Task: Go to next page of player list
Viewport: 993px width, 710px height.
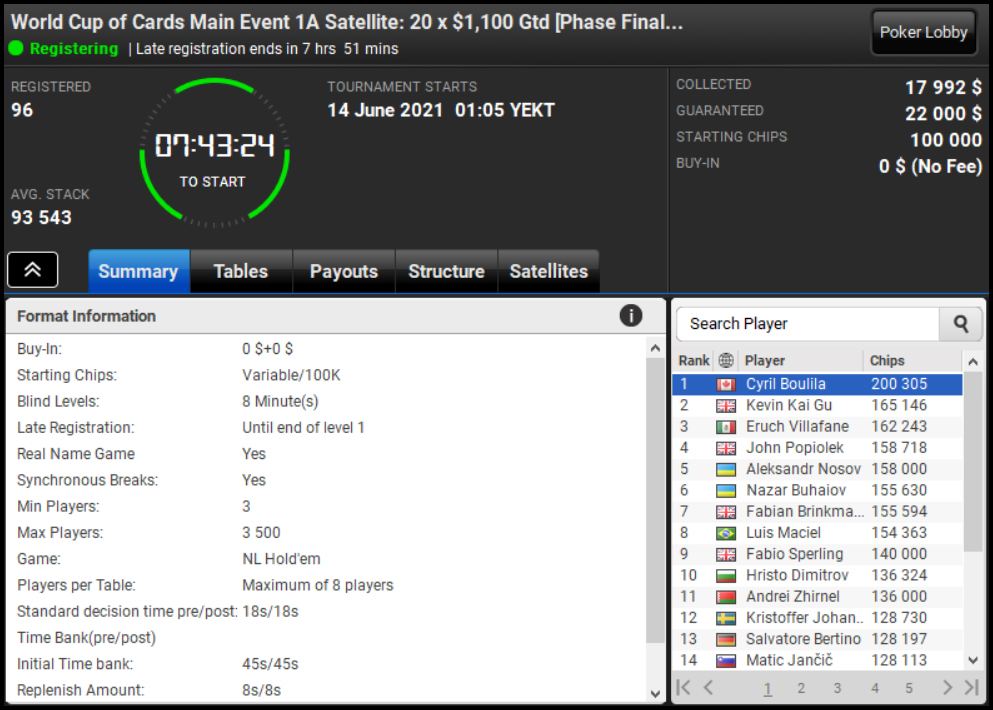Action: [947, 687]
